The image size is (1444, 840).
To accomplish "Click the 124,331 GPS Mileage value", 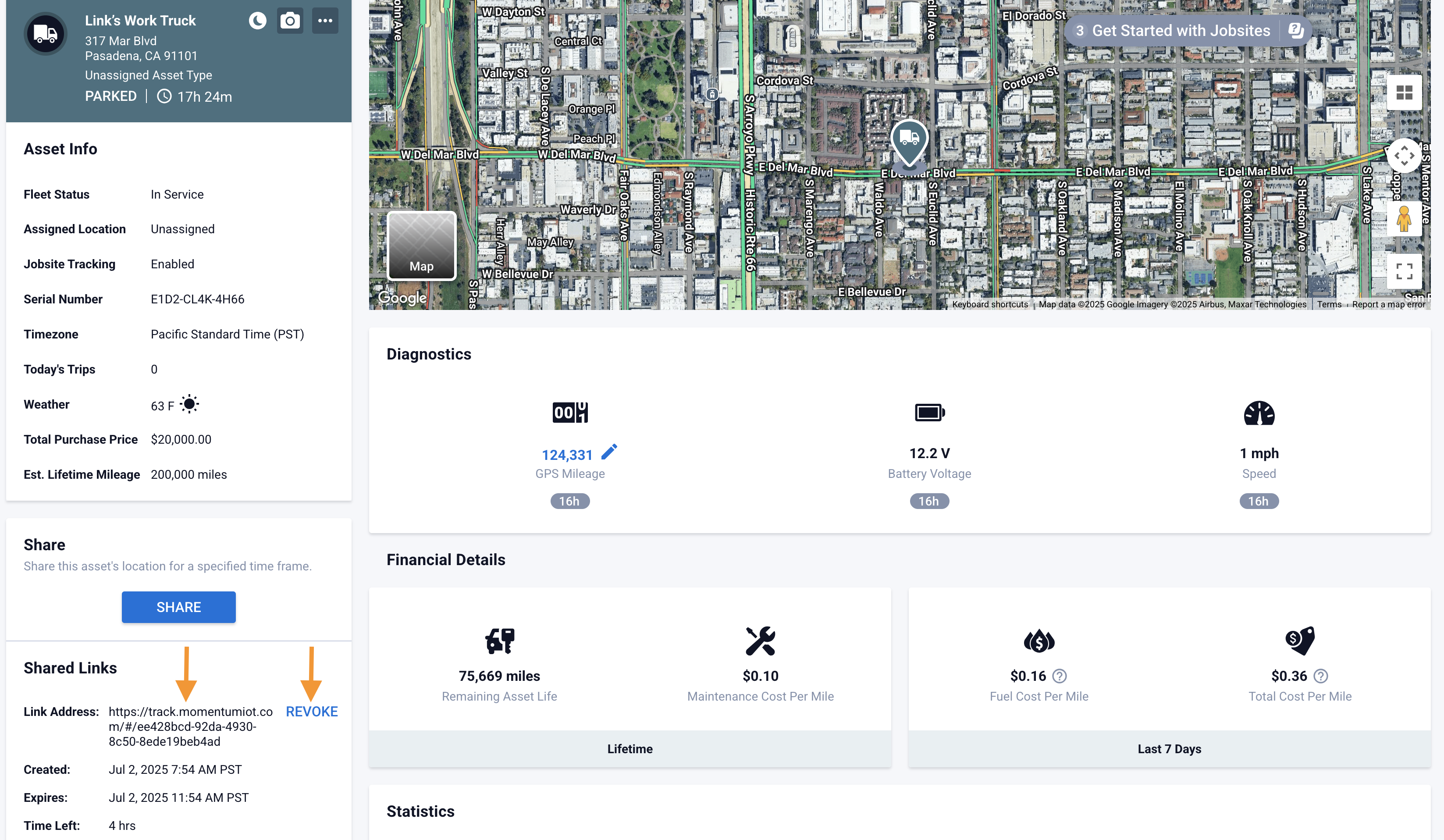I will (x=567, y=455).
